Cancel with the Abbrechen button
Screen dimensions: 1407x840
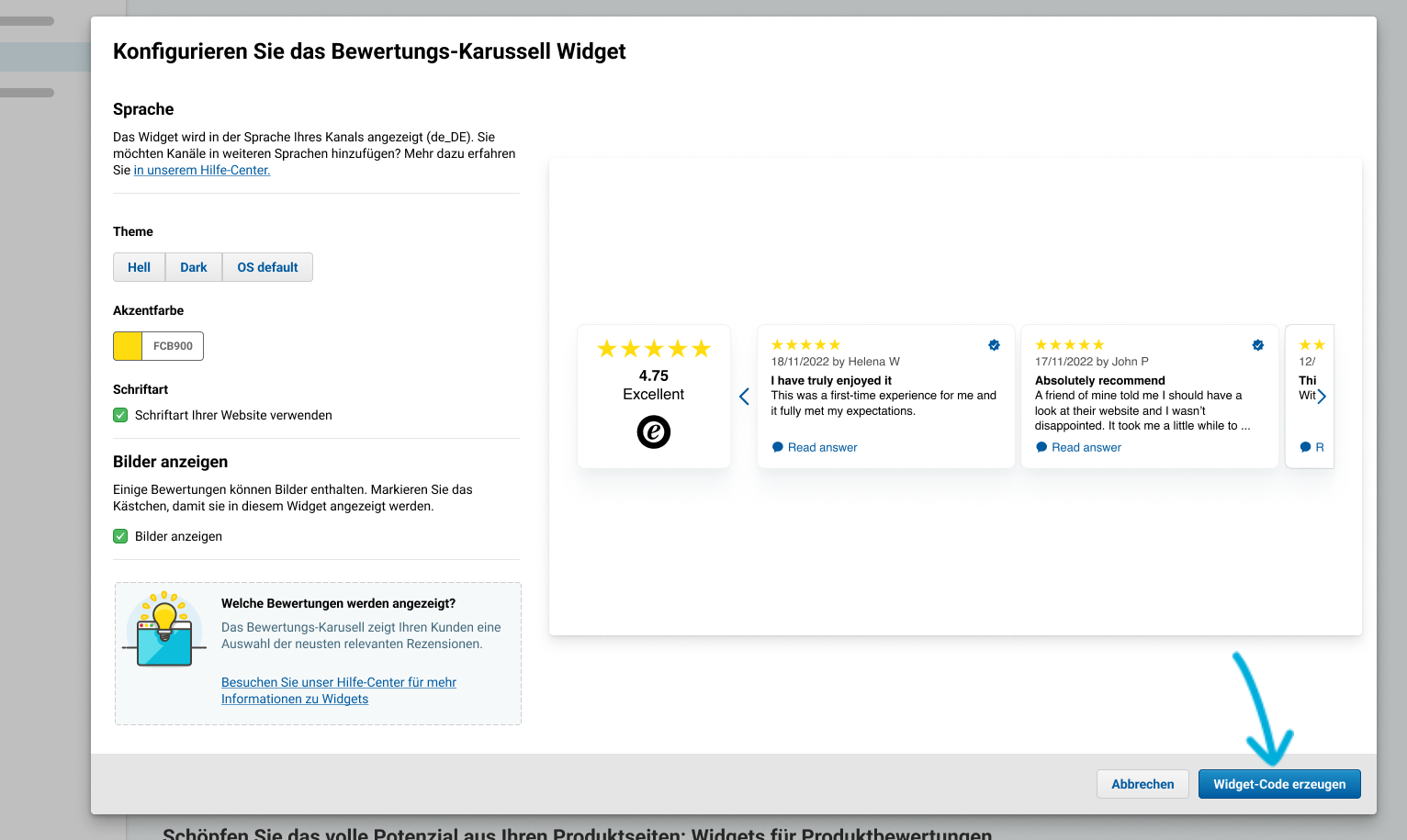(x=1142, y=784)
